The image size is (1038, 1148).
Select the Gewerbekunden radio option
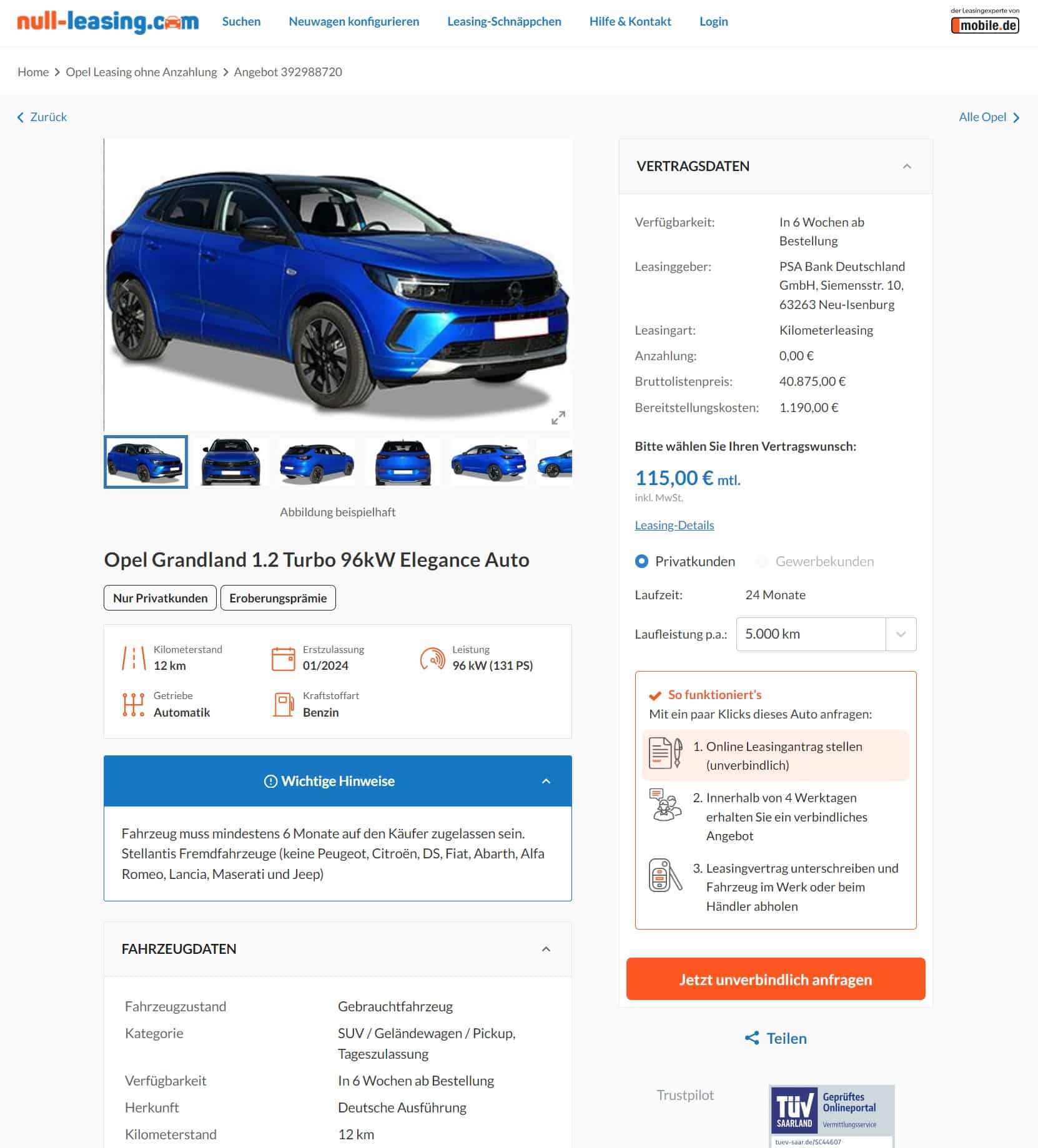click(x=762, y=561)
